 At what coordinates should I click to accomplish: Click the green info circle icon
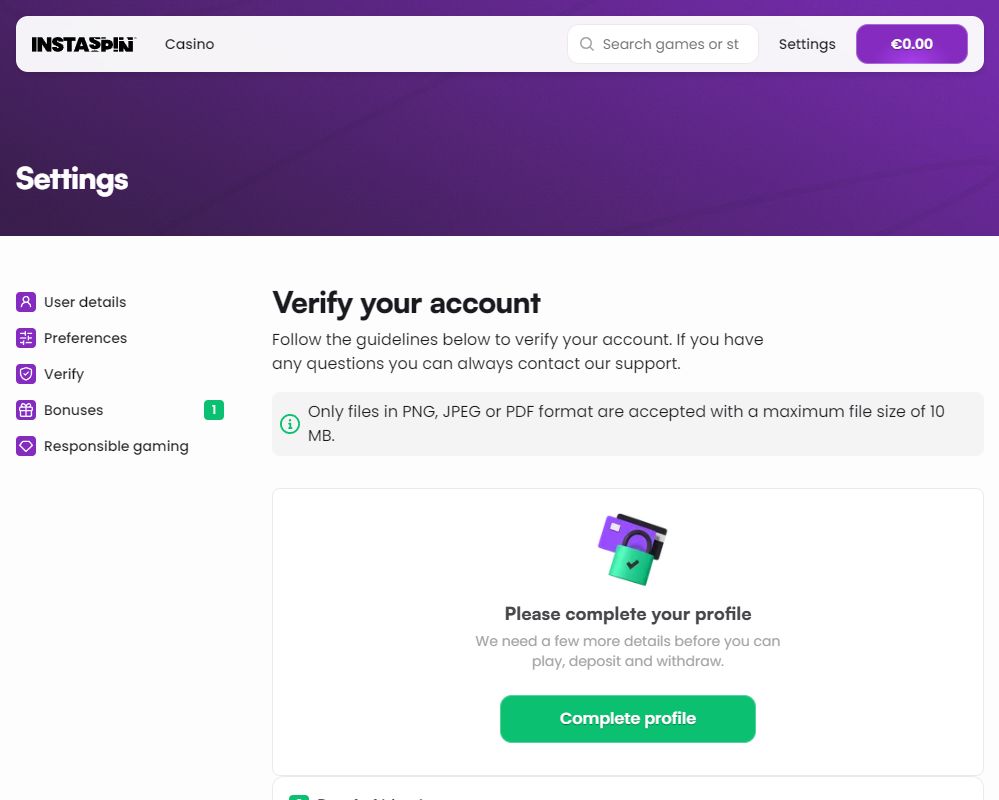click(x=290, y=424)
